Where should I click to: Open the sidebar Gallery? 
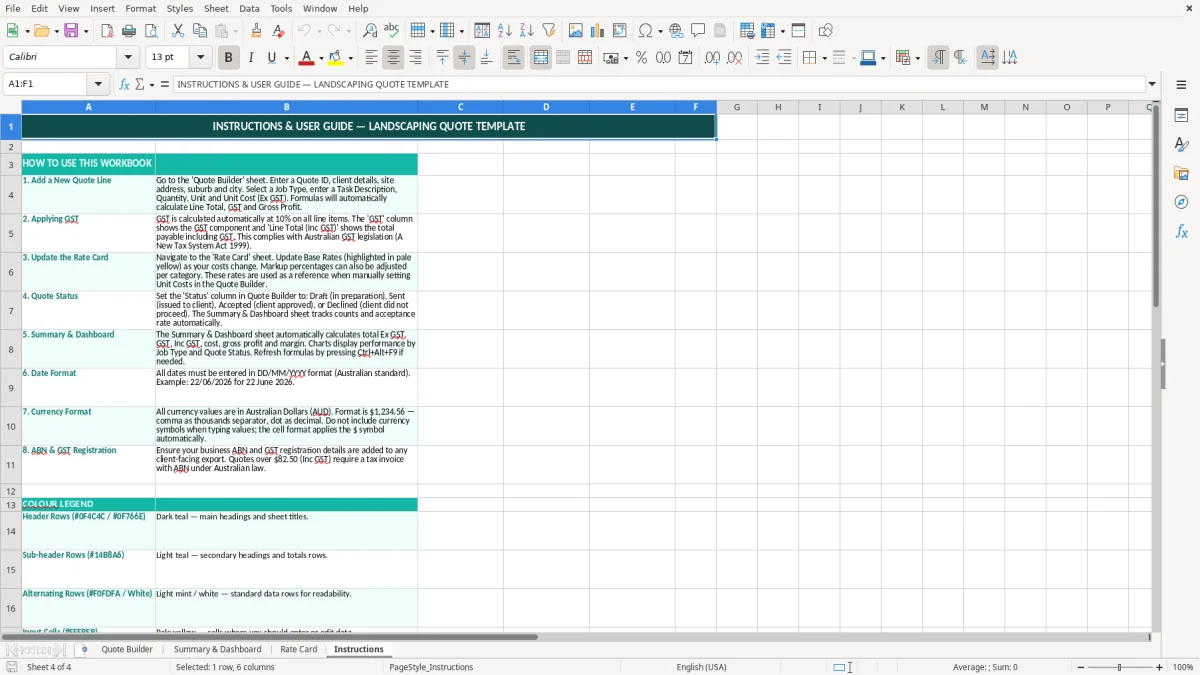point(1181,173)
